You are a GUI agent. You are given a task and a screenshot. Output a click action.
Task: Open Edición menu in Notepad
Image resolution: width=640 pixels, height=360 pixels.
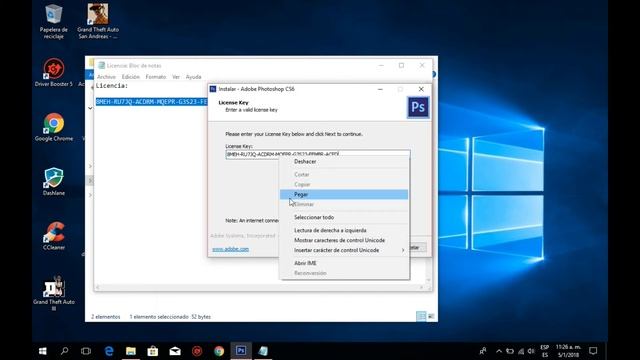point(131,77)
